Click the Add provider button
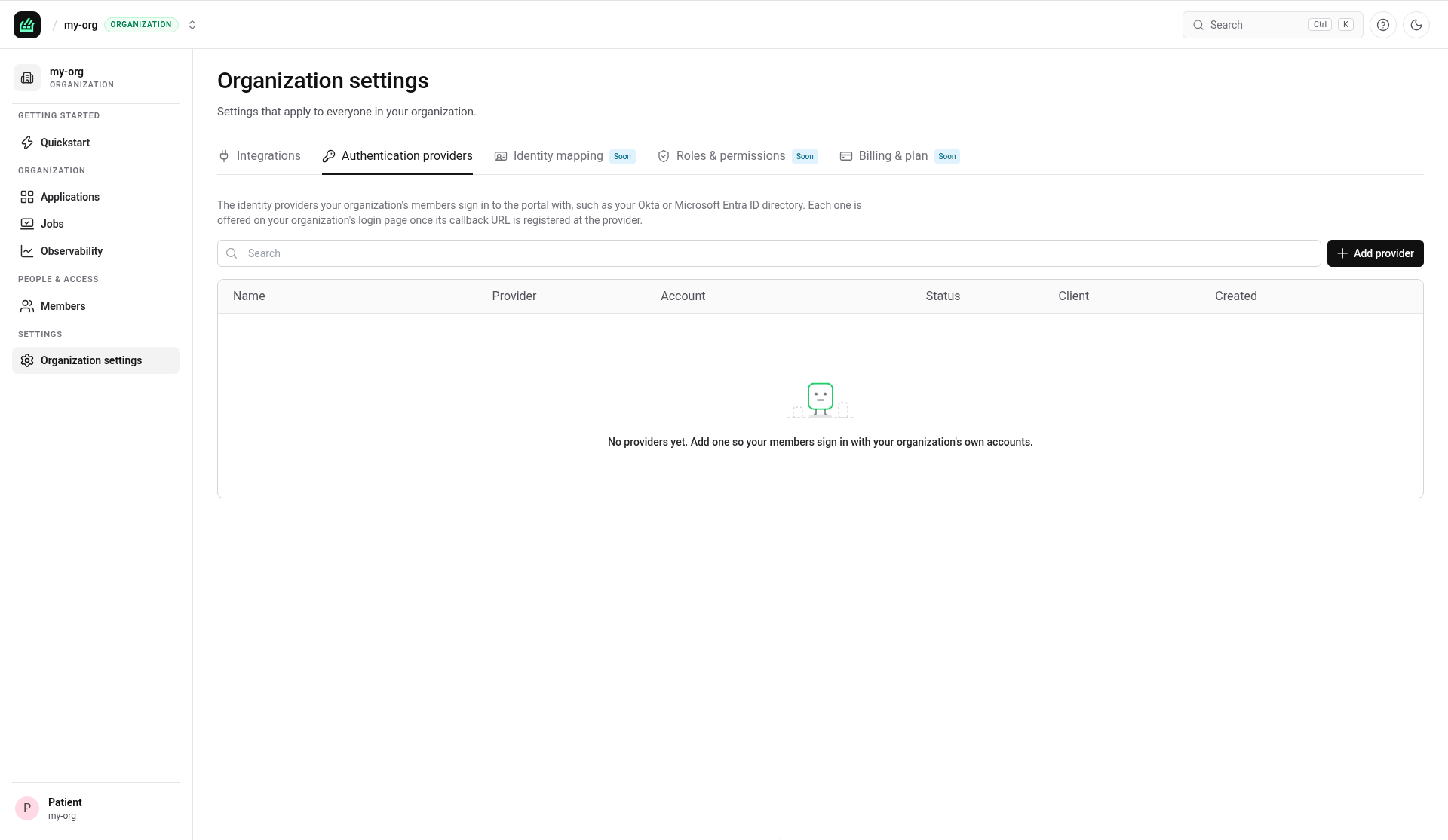This screenshot has height=840, width=1448. [1376, 253]
